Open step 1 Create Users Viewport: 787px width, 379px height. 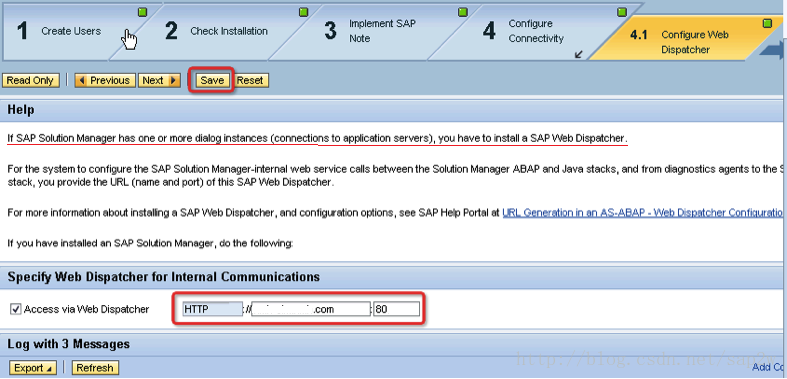click(70, 31)
